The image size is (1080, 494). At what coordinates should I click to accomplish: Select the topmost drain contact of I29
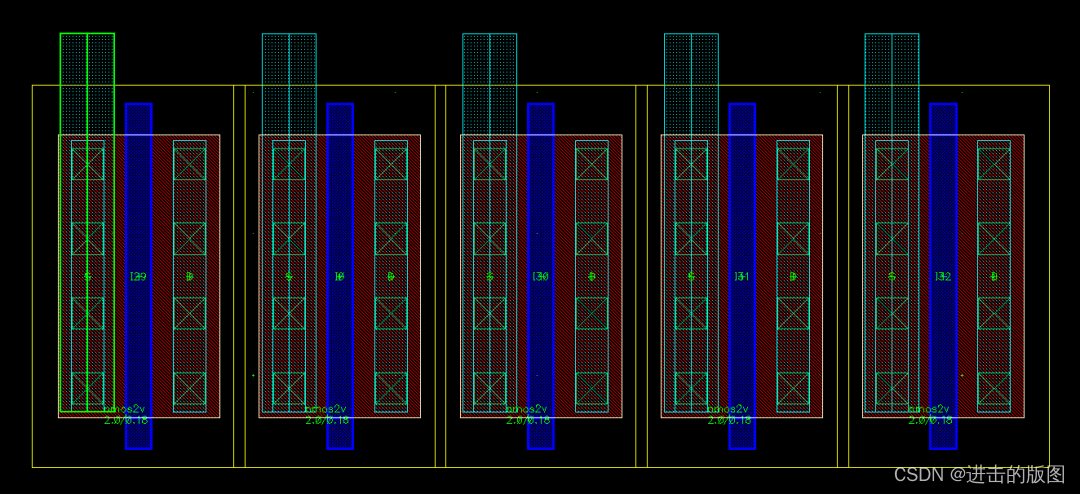tap(189, 163)
